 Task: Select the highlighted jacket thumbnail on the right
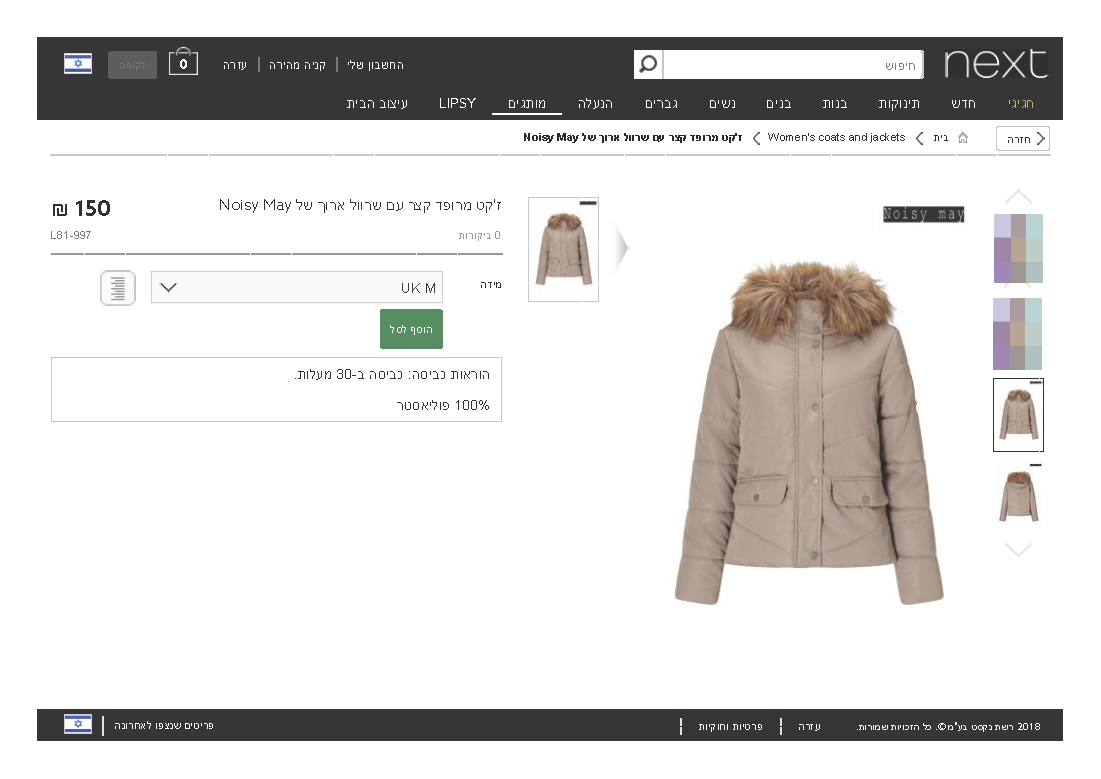[x=1018, y=414]
